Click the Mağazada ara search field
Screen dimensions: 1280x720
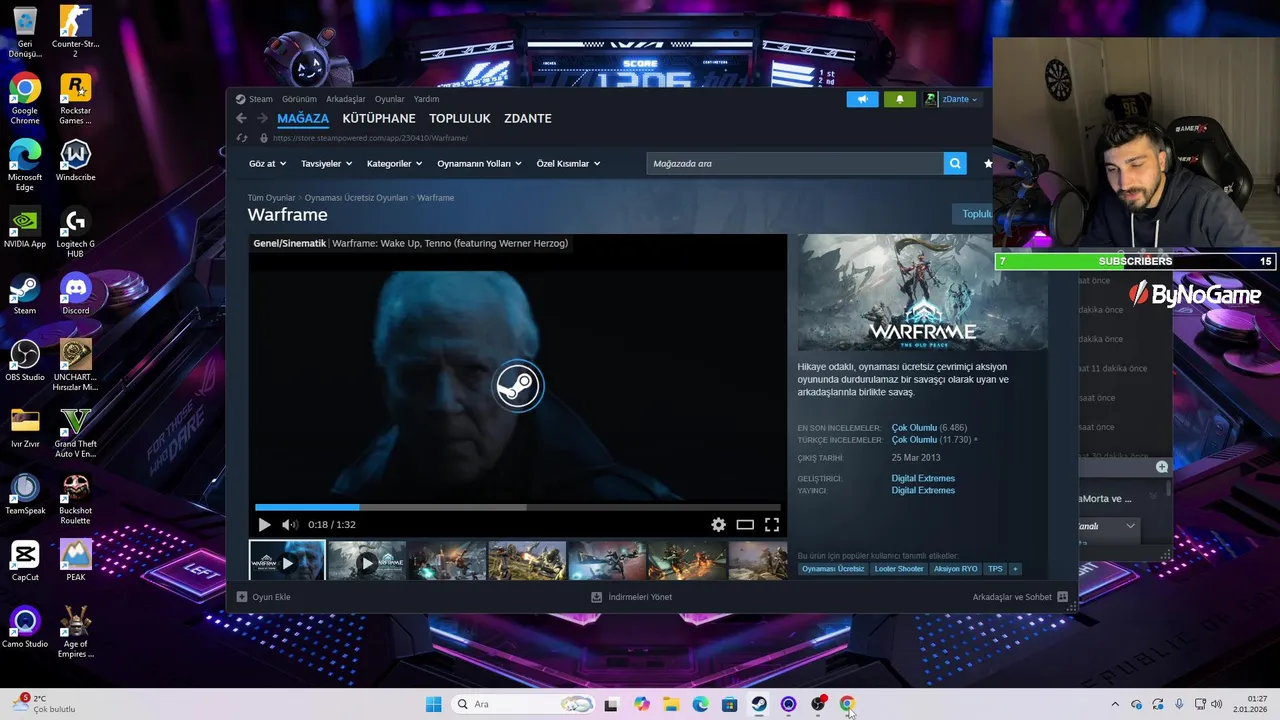[x=795, y=163]
